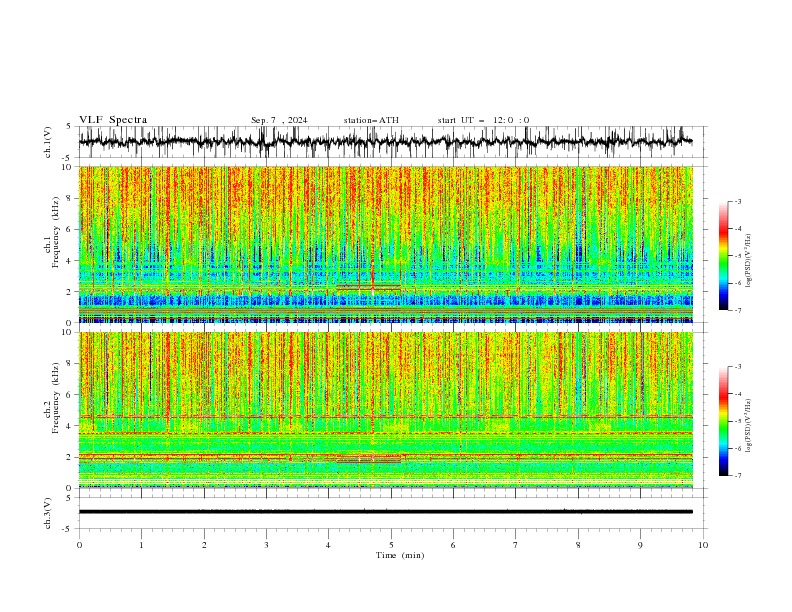Click the "Time (min)" x-axis label
The width and height of the screenshot is (792, 612).
400,555
